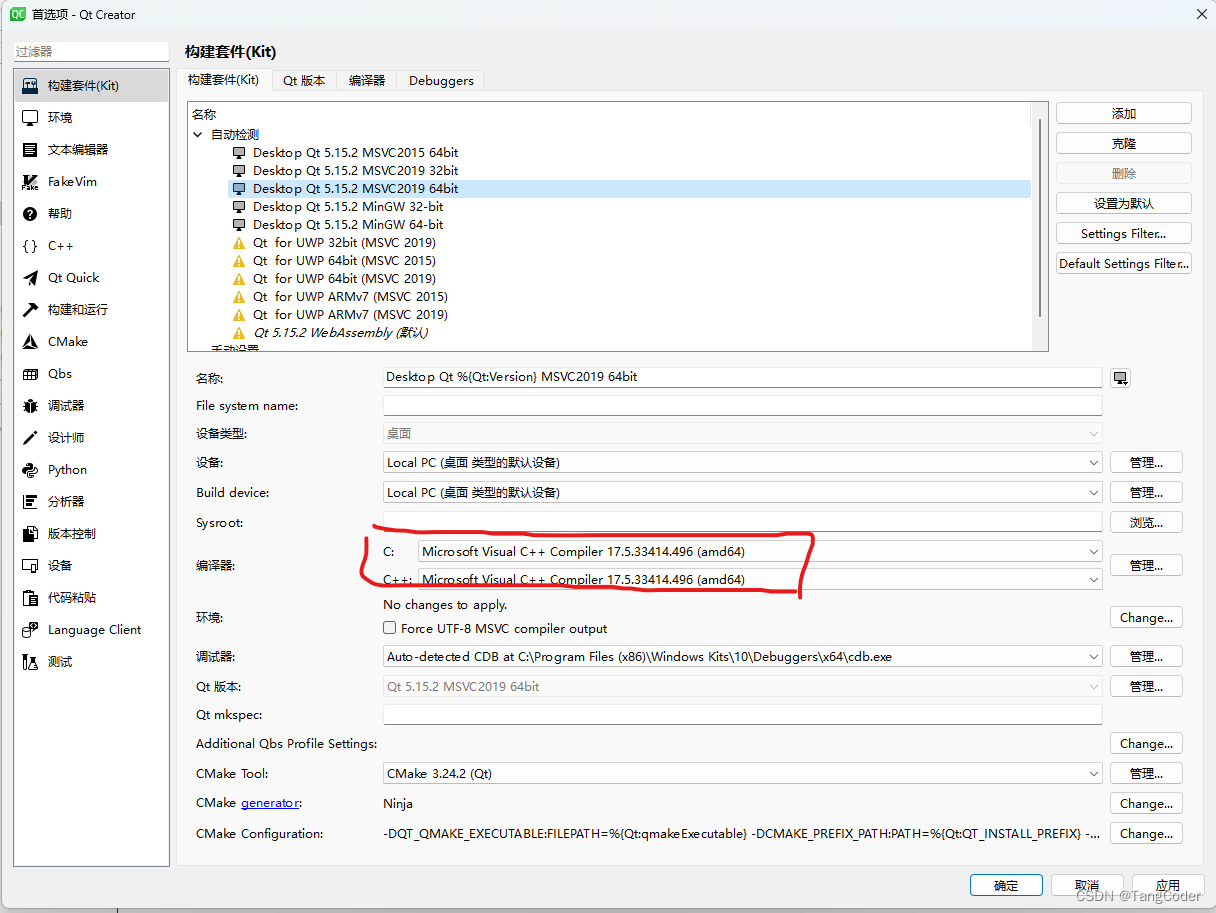Open the Build device dropdown
The image size is (1216, 913).
click(743, 493)
